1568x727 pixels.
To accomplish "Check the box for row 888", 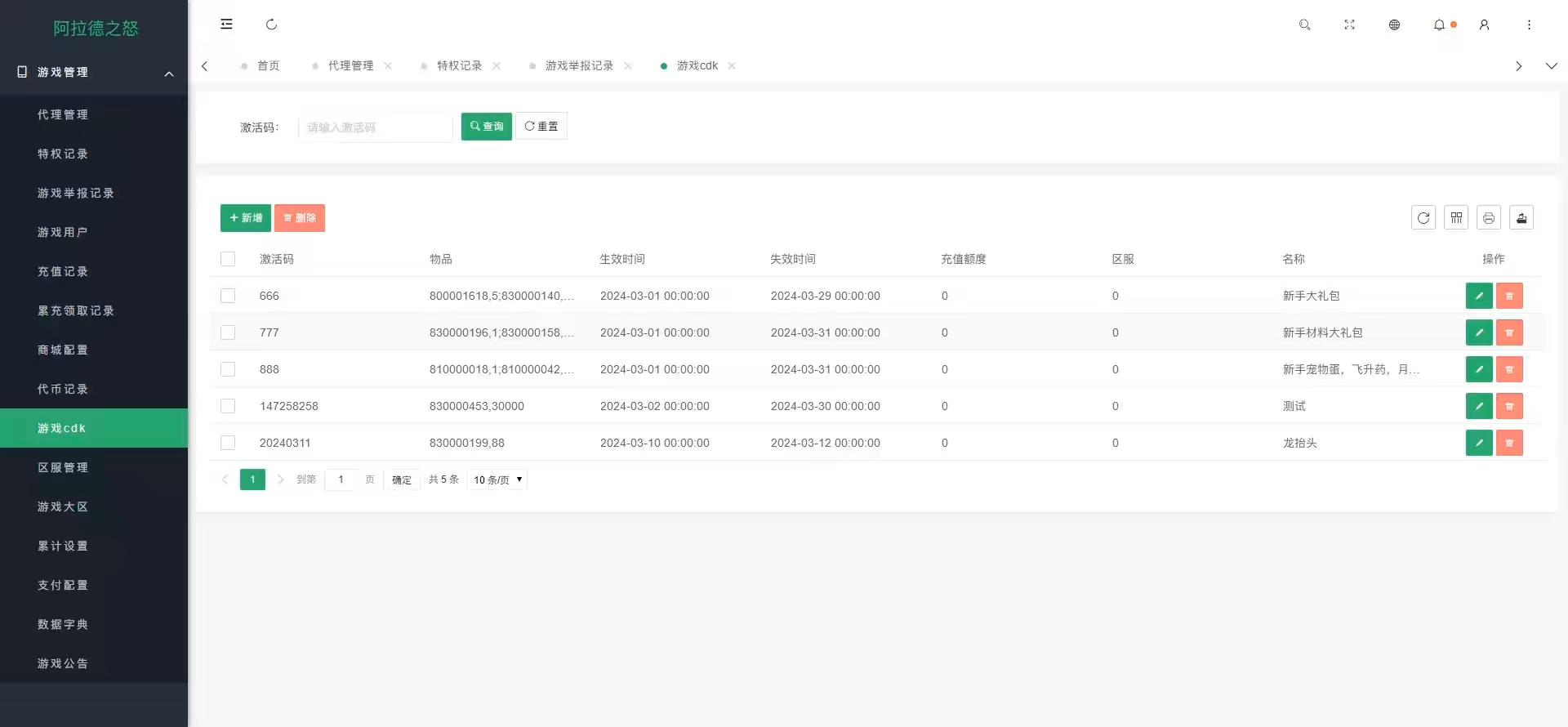I will tap(228, 369).
